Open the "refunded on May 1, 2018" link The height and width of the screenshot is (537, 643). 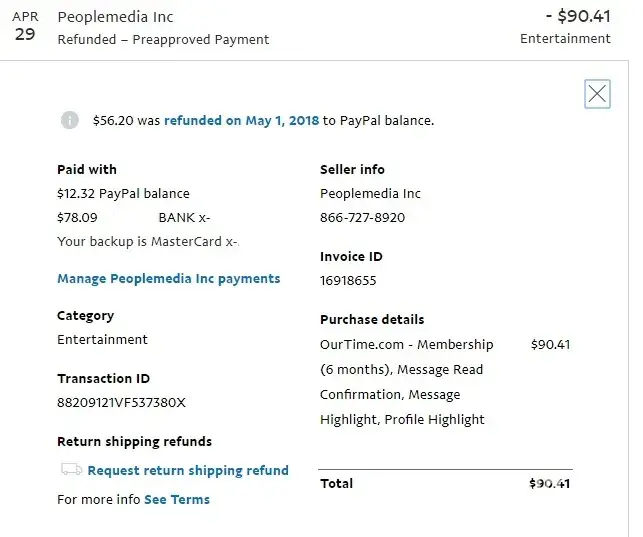coord(242,120)
